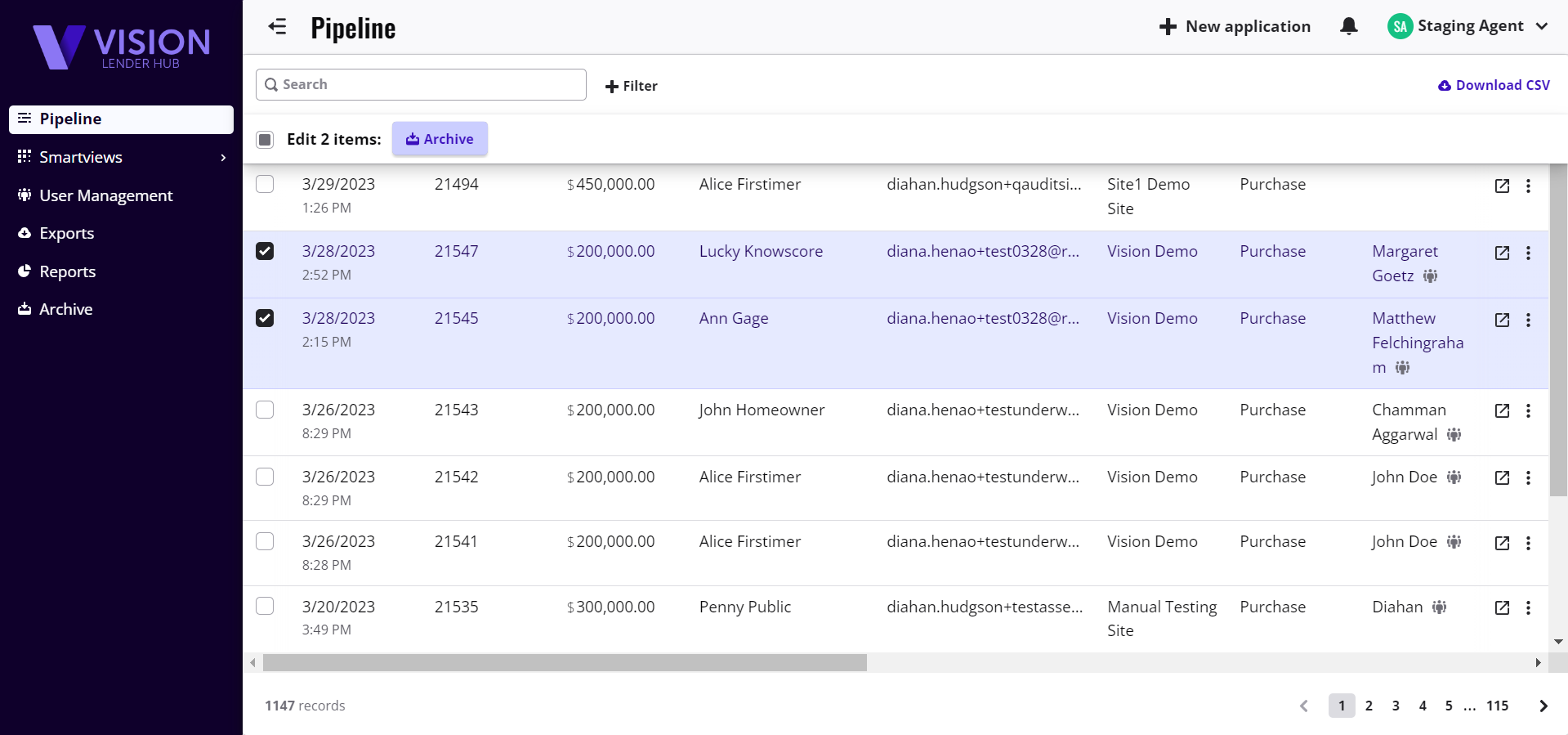Screen dimensions: 1568x735
Task: Open the three-dot menu for application 21545
Action: click(1527, 320)
